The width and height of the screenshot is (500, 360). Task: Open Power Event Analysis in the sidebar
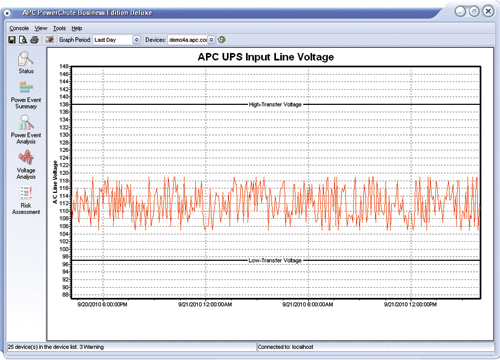[26, 129]
